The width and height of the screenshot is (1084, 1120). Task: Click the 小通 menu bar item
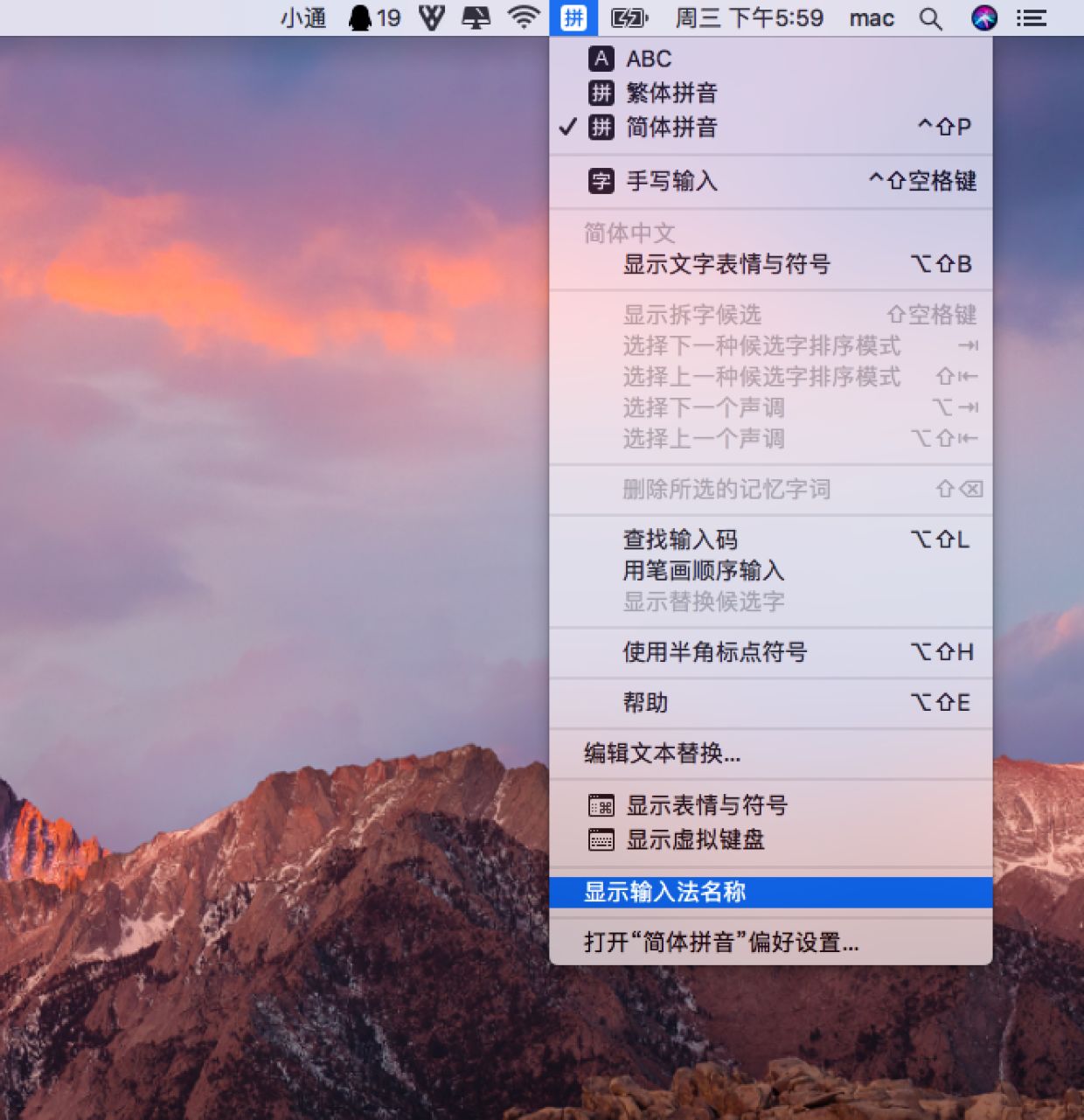point(303,17)
